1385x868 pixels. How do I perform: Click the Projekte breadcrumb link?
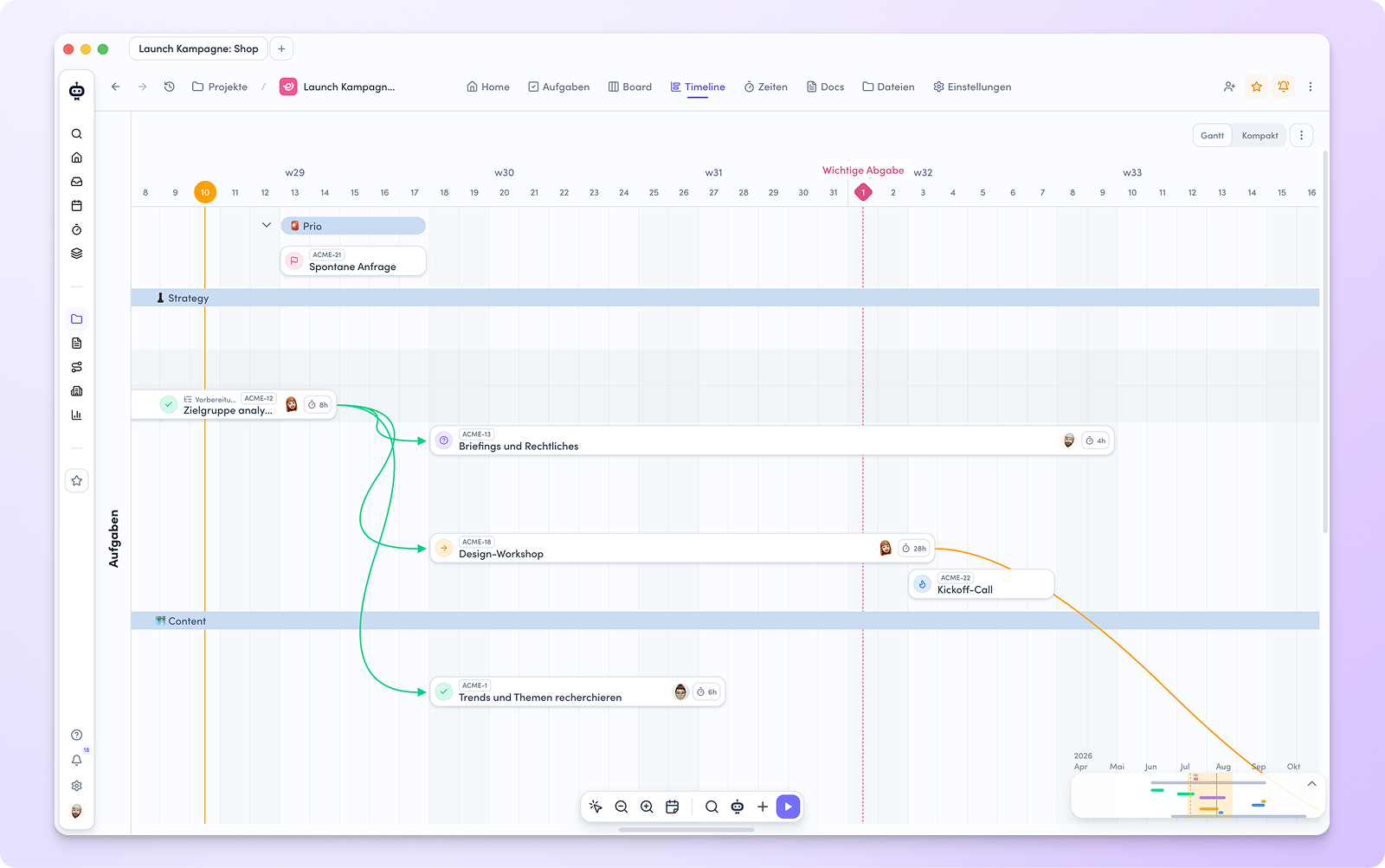click(220, 87)
